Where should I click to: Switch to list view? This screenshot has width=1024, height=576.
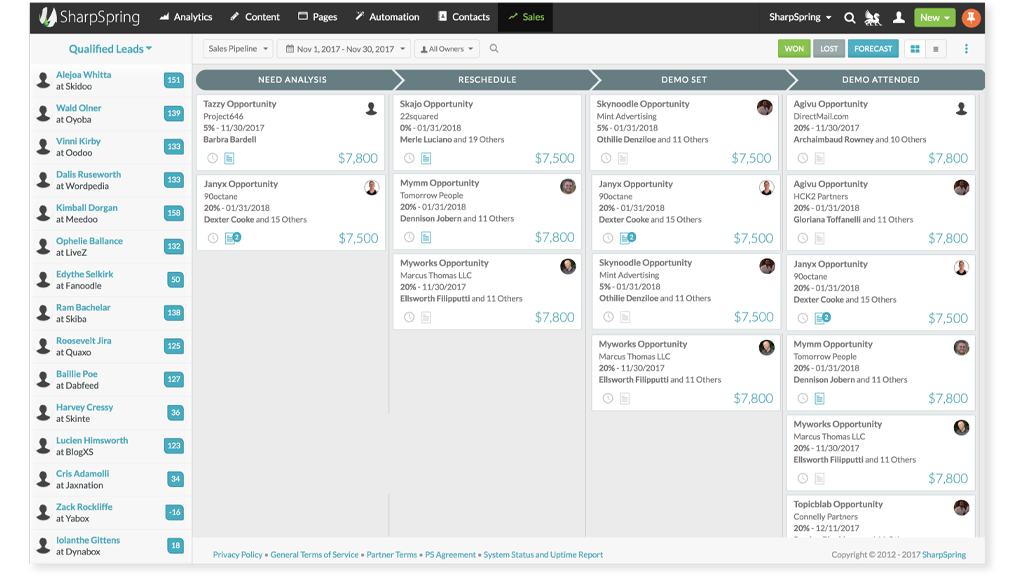coord(936,49)
